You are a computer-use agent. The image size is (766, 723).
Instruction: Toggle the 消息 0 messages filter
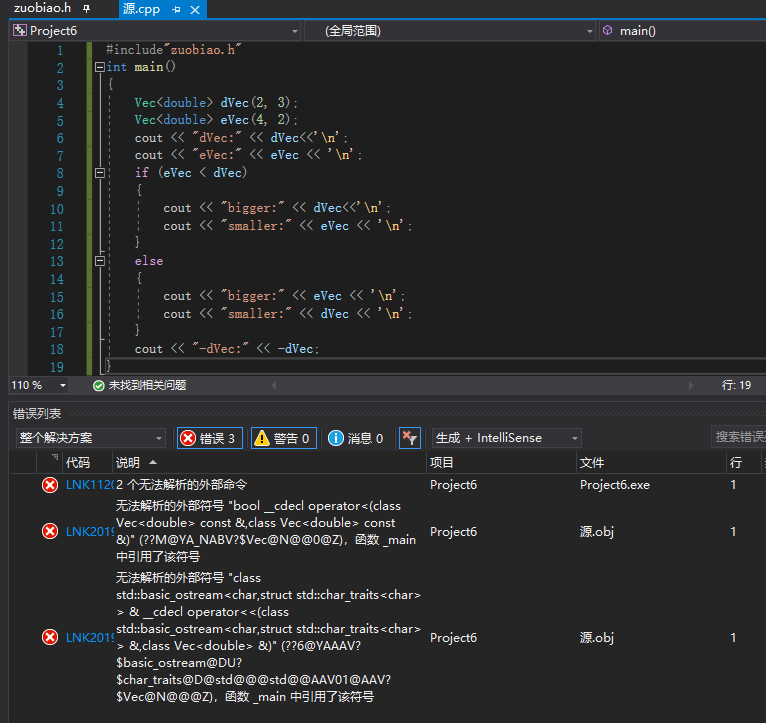point(356,438)
